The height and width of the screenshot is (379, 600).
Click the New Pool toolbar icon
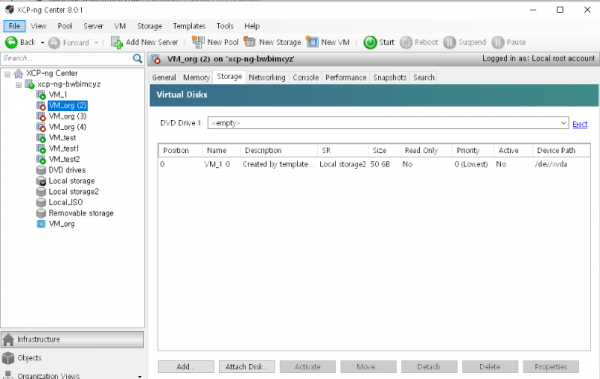pos(198,42)
